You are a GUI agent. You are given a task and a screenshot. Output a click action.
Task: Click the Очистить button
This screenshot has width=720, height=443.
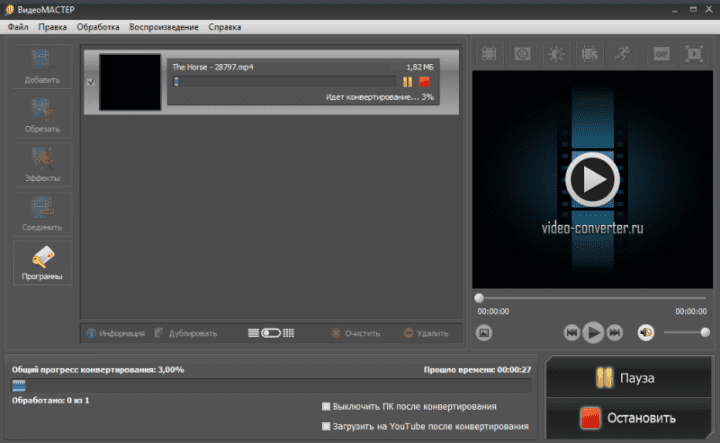point(356,333)
